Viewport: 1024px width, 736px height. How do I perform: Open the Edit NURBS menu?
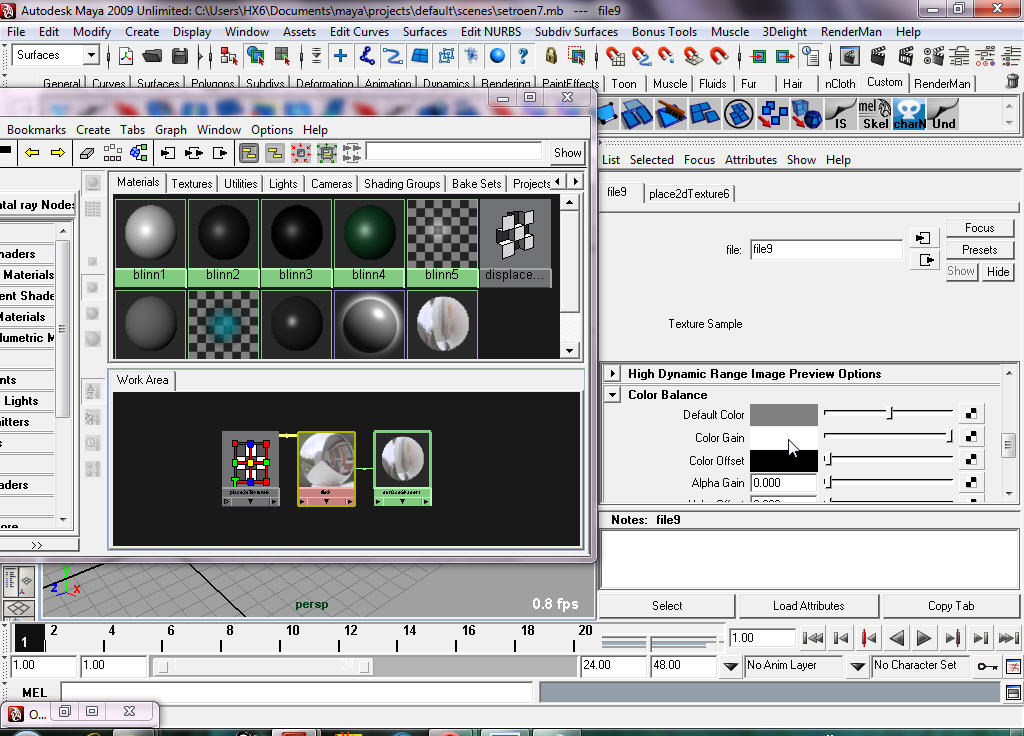[x=490, y=31]
